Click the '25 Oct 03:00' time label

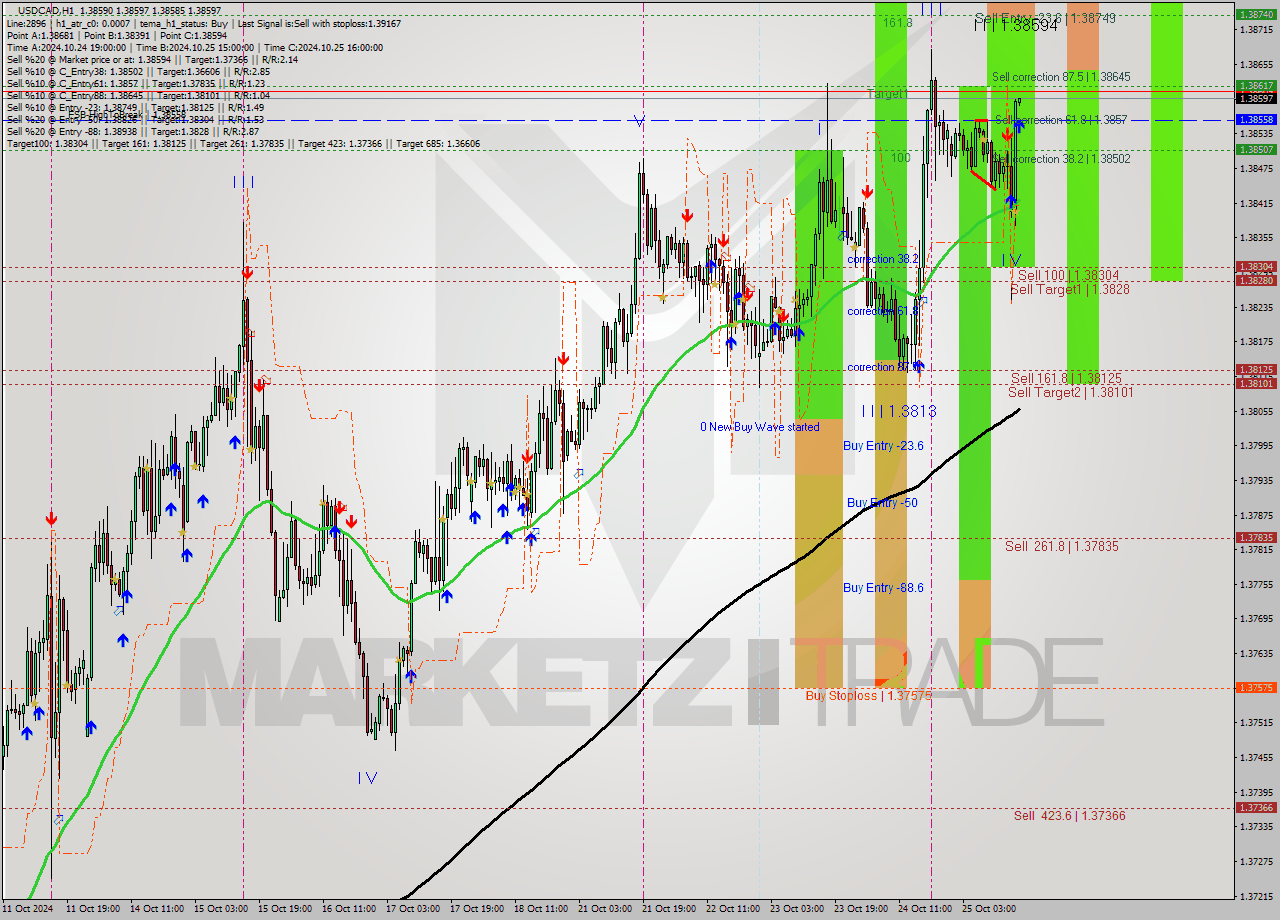(989, 909)
